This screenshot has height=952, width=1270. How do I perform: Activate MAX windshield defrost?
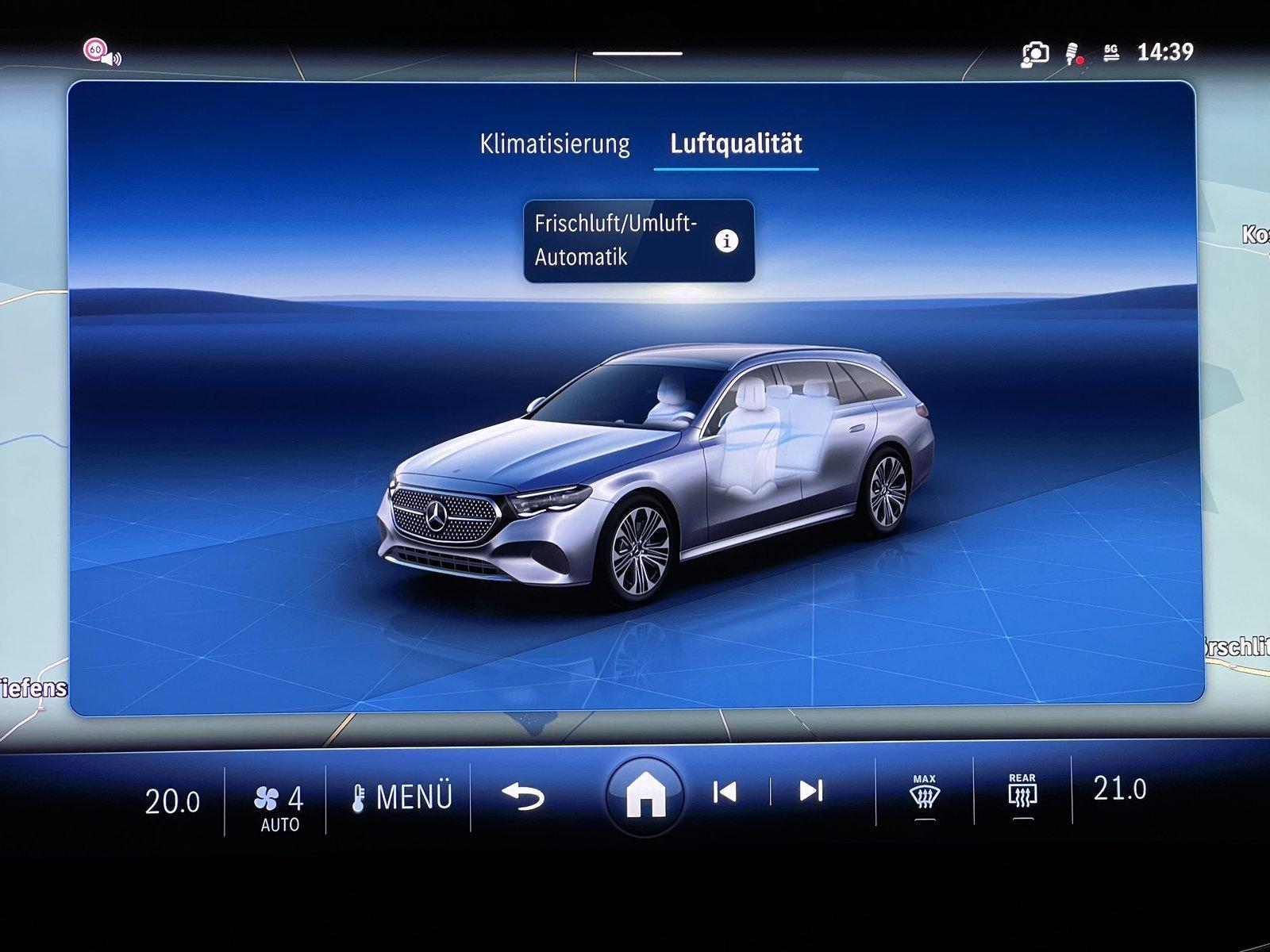(x=924, y=796)
